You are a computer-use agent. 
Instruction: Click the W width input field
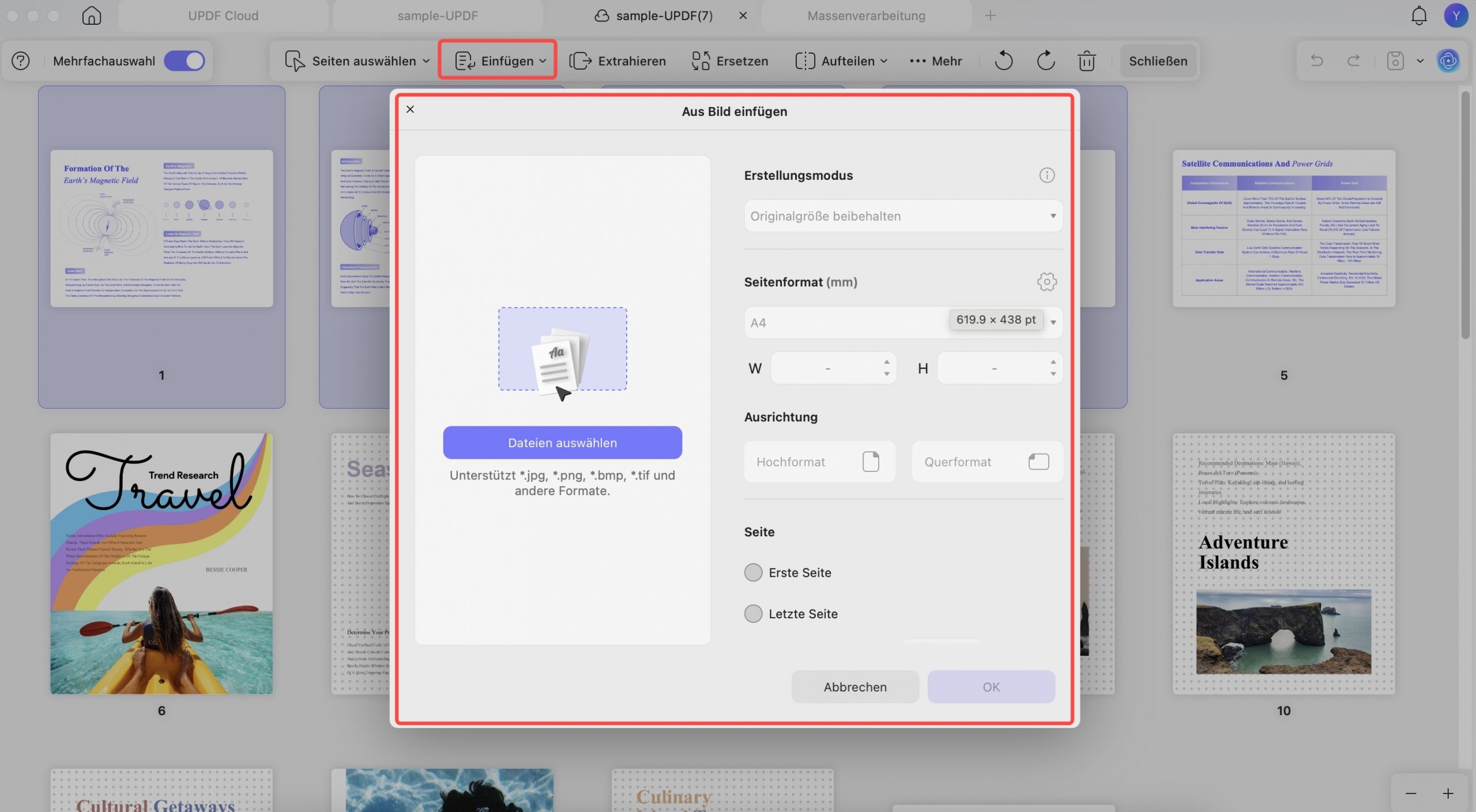833,368
